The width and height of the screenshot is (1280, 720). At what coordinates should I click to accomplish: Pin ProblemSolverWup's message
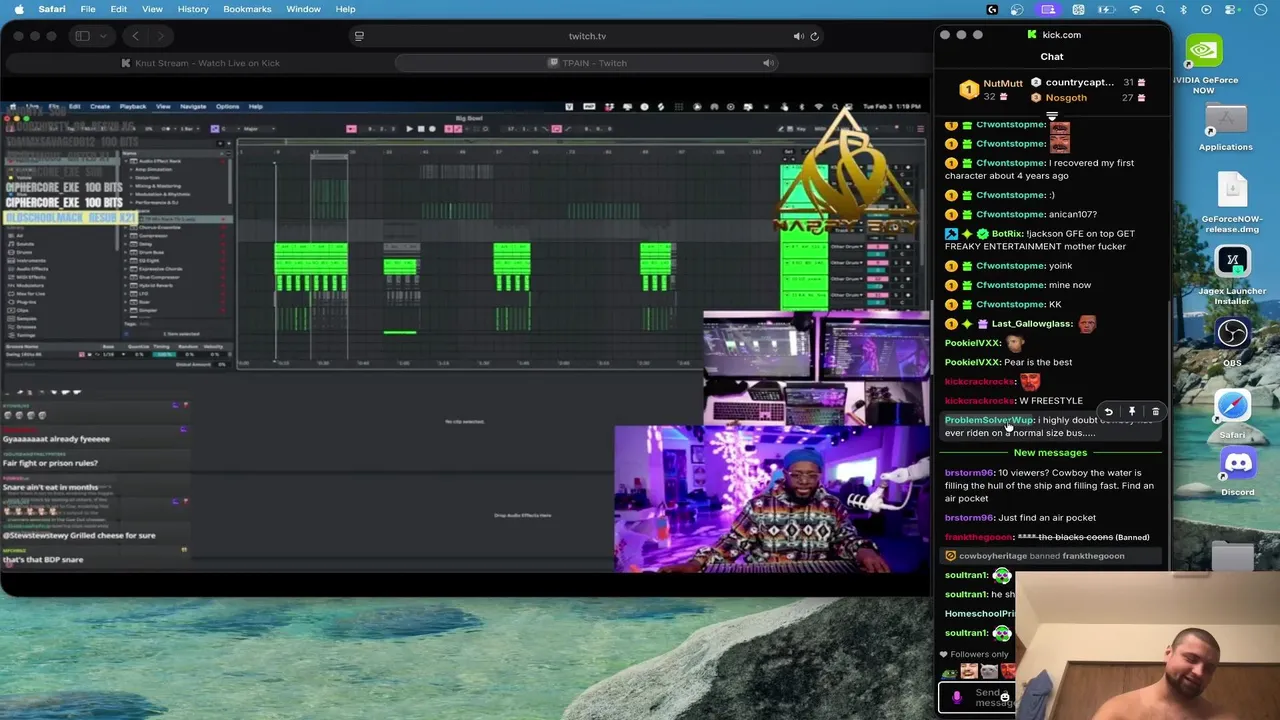coord(1132,411)
